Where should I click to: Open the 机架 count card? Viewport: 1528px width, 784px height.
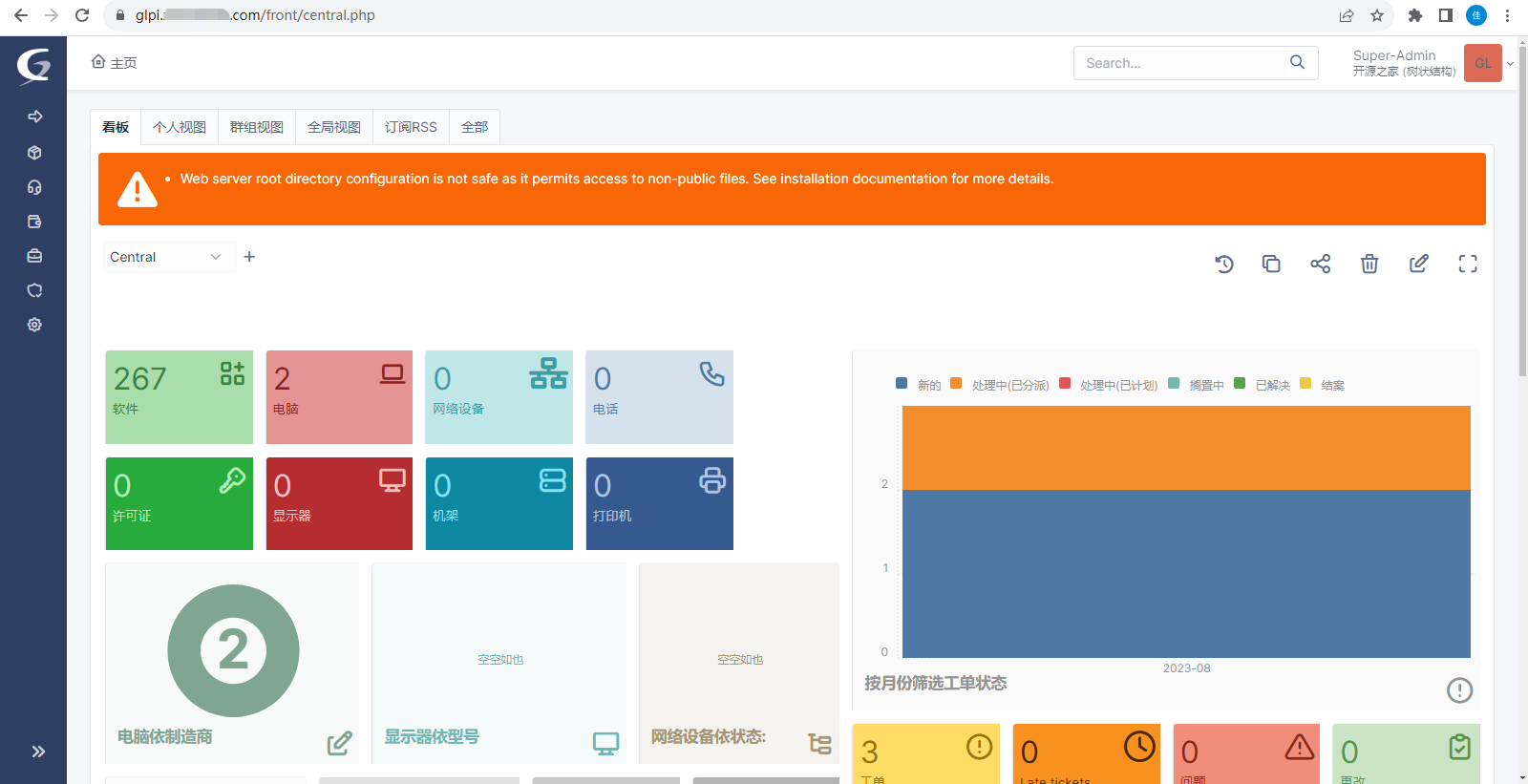pyautogui.click(x=499, y=504)
